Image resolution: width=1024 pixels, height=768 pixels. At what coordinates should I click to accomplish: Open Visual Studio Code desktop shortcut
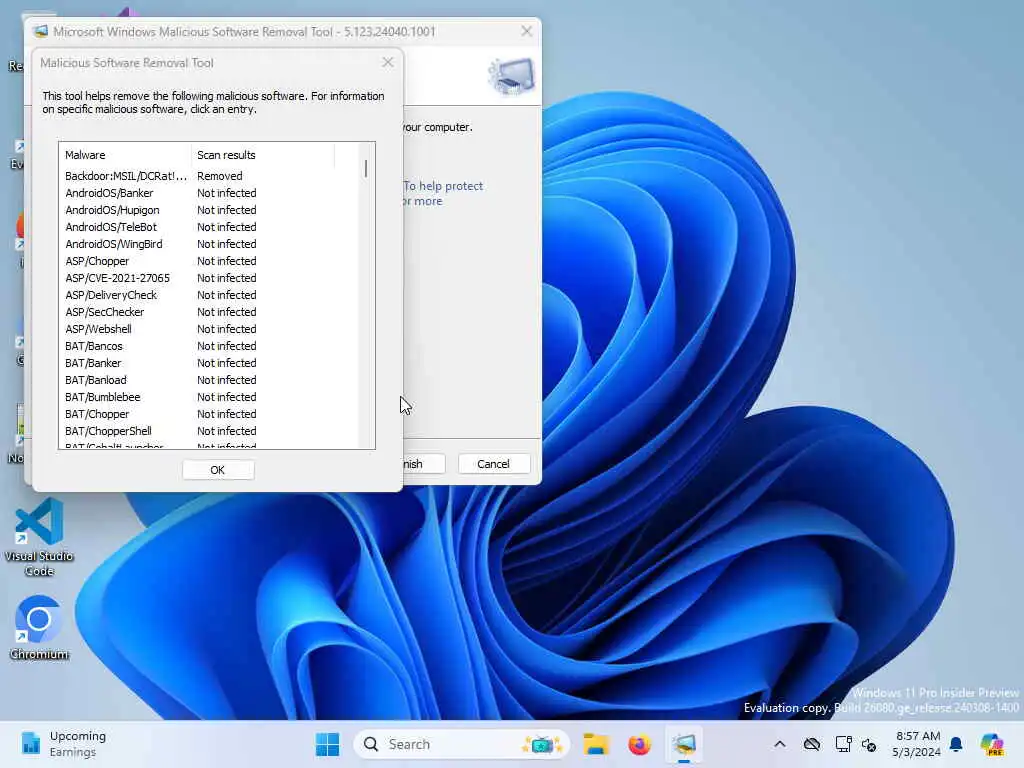39,537
